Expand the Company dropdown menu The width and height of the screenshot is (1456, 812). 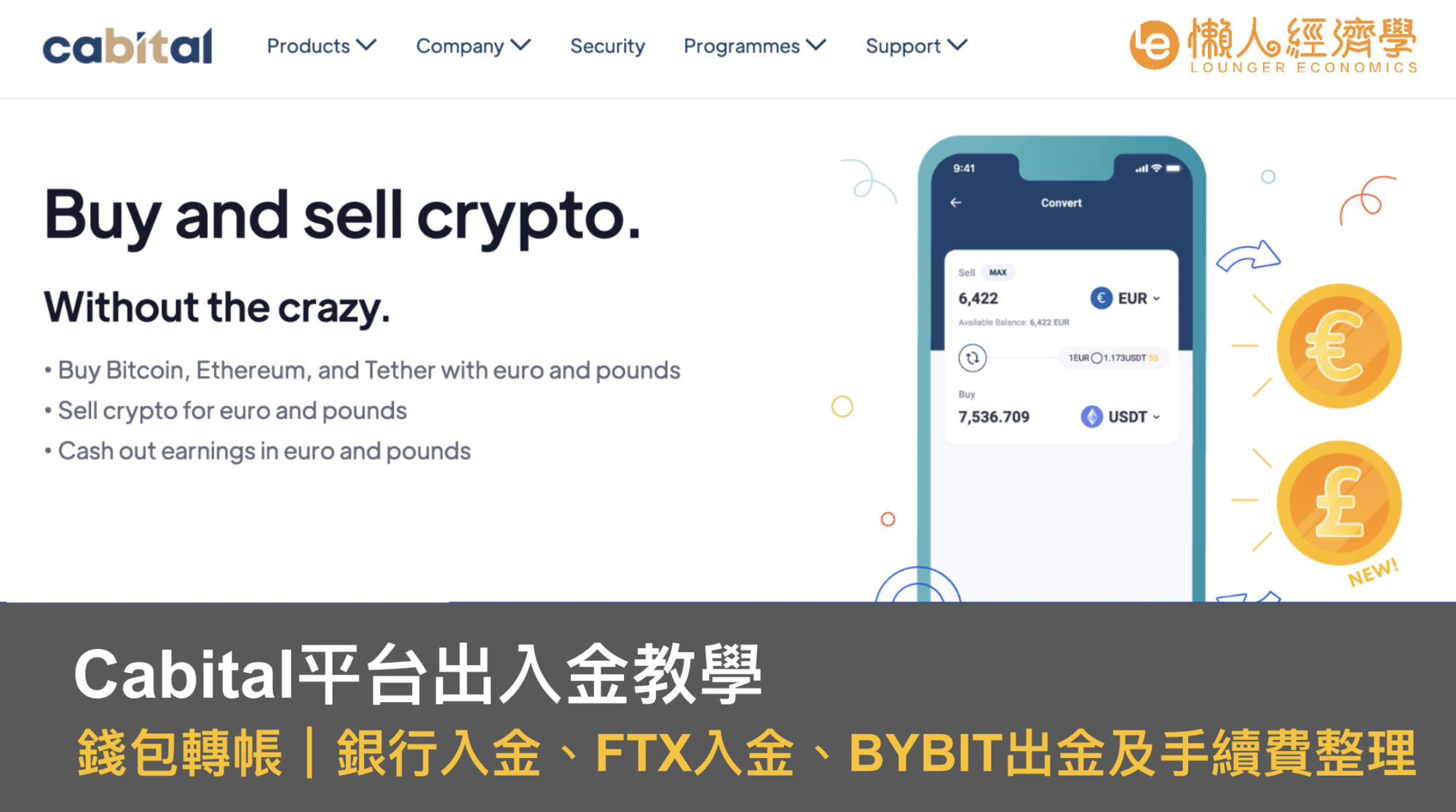[x=474, y=44]
